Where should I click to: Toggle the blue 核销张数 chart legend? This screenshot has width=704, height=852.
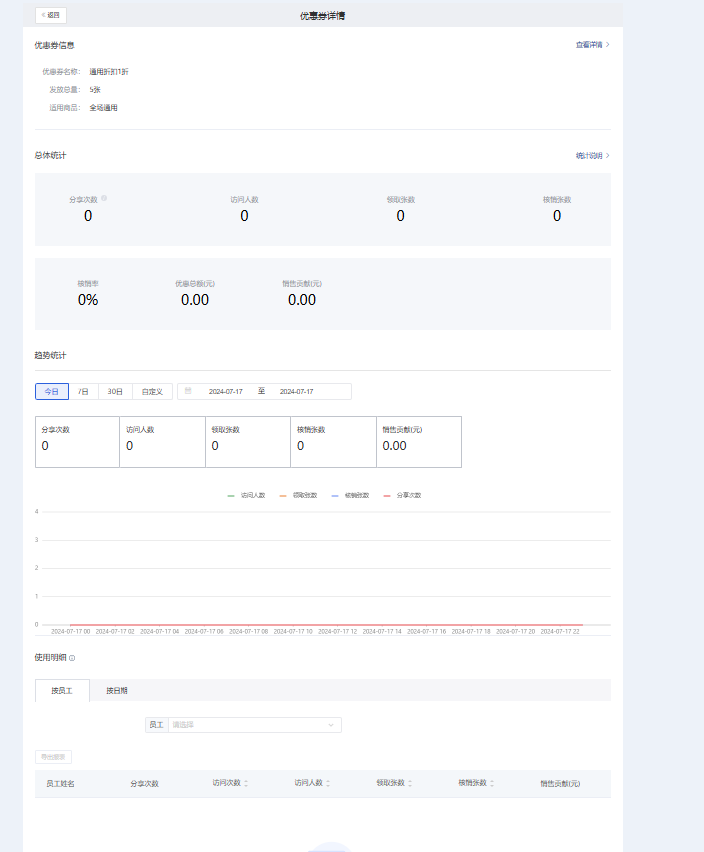pyautogui.click(x=350, y=495)
